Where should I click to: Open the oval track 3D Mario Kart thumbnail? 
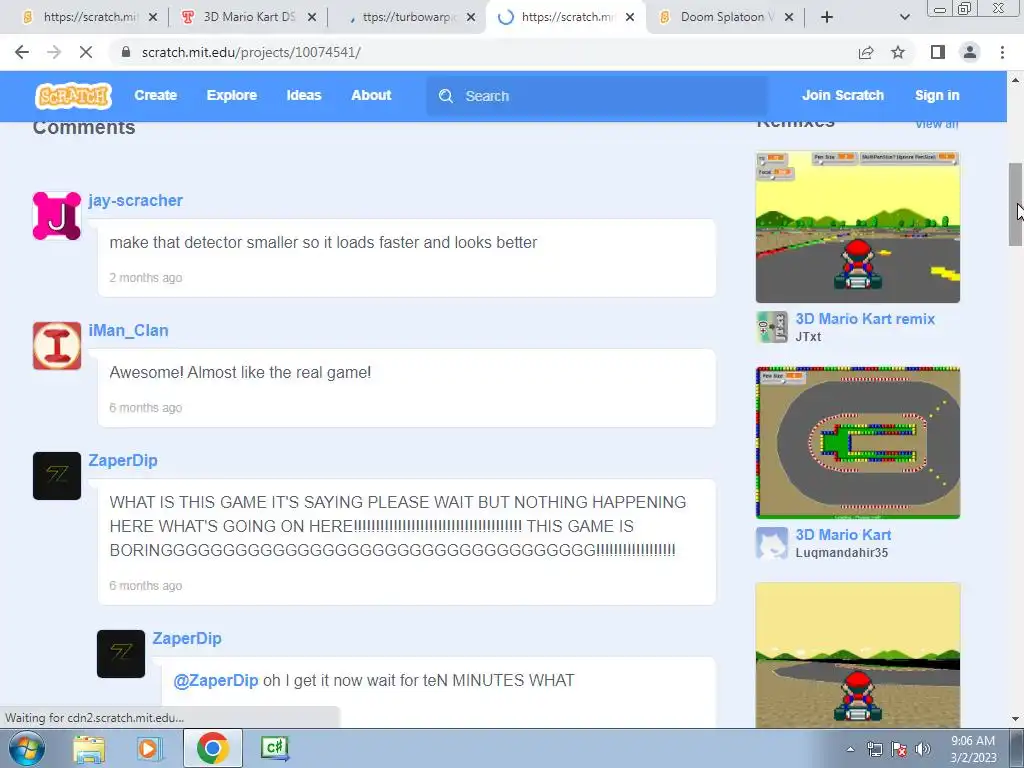[857, 442]
